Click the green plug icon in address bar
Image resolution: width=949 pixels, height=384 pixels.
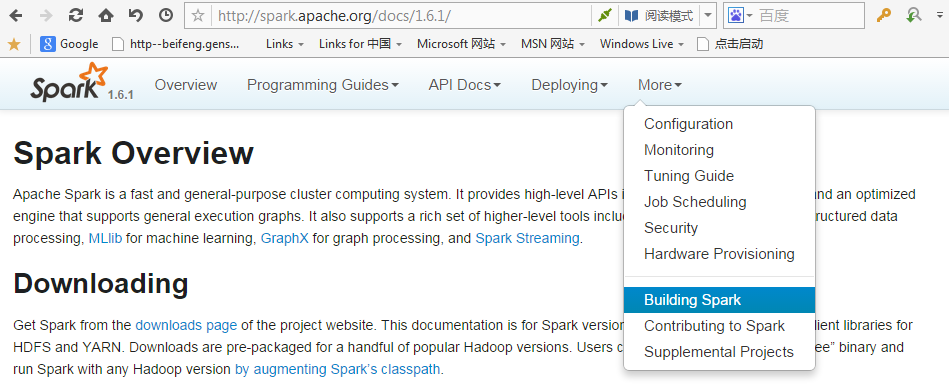605,16
